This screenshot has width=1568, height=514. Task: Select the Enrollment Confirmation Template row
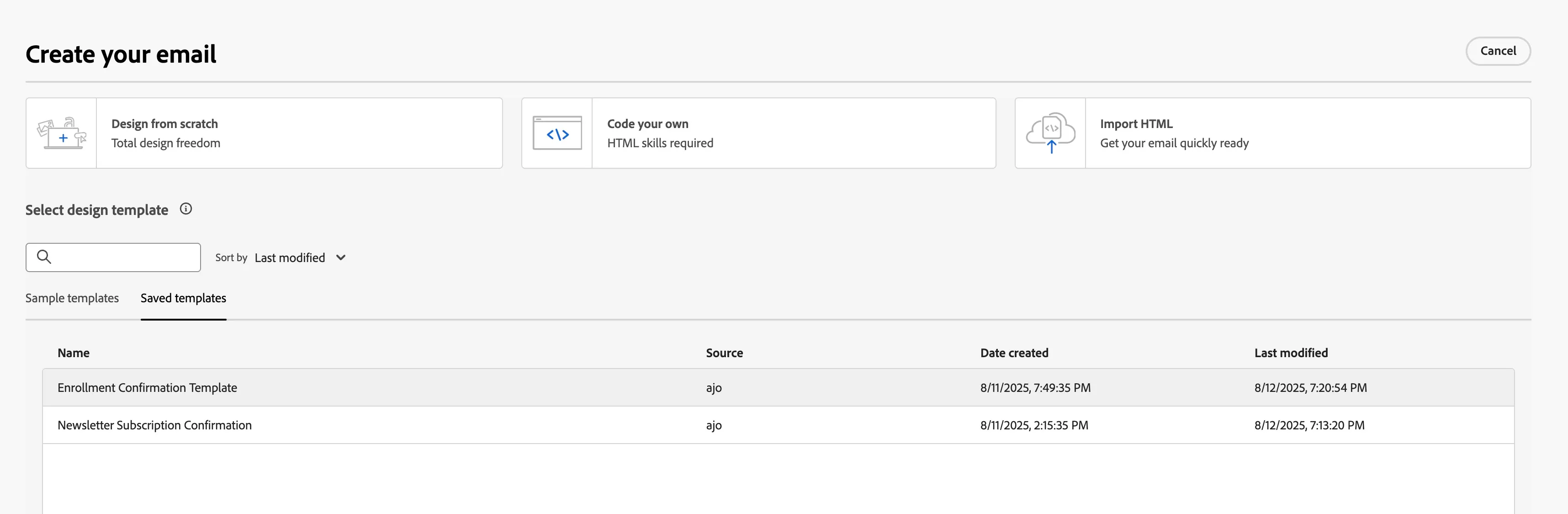(778, 387)
